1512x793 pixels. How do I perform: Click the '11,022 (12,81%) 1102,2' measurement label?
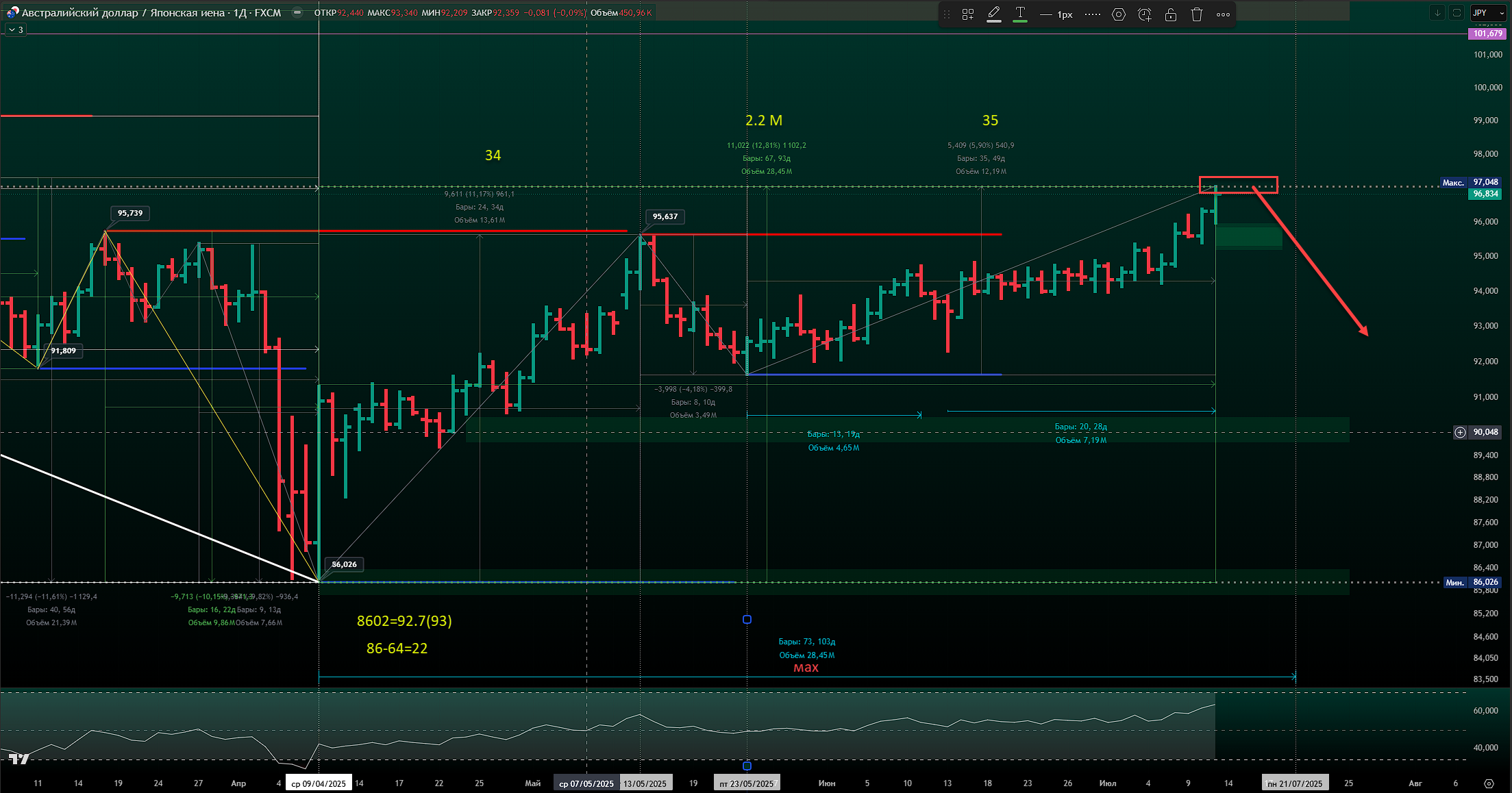(767, 145)
